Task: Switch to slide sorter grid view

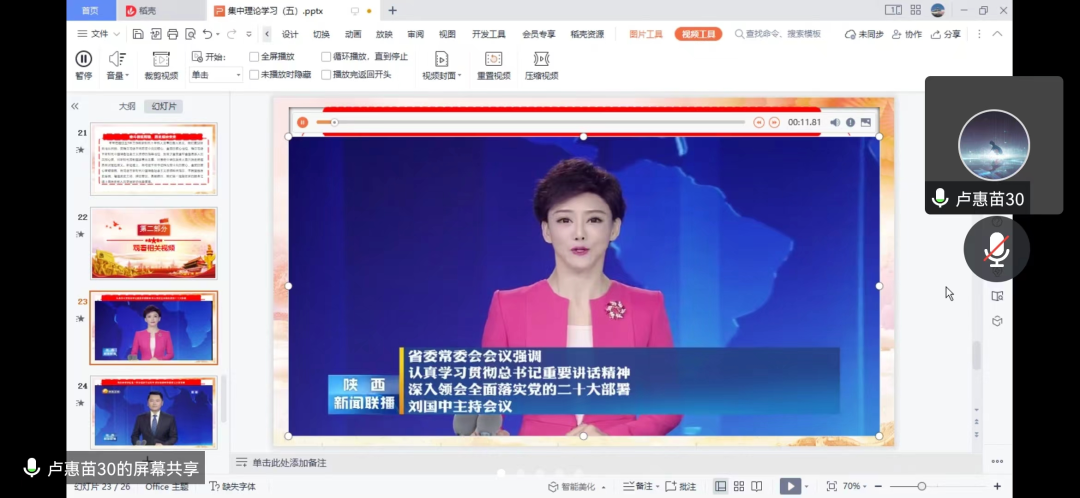Action: (739, 486)
